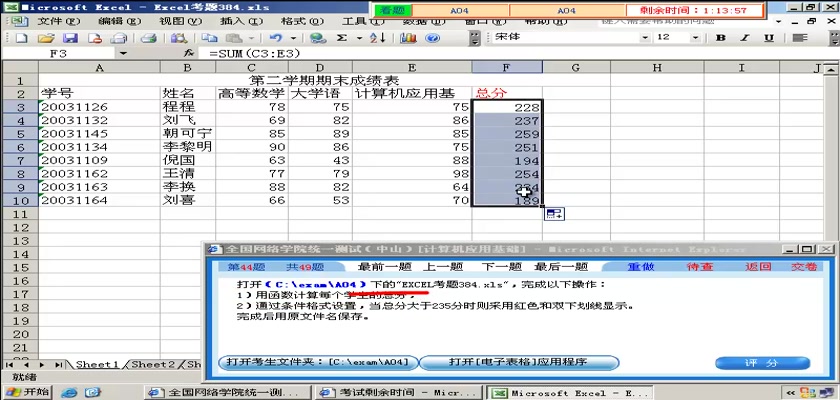Insert hyperlink with the globe icon
840x400 pixels.
[318, 38]
